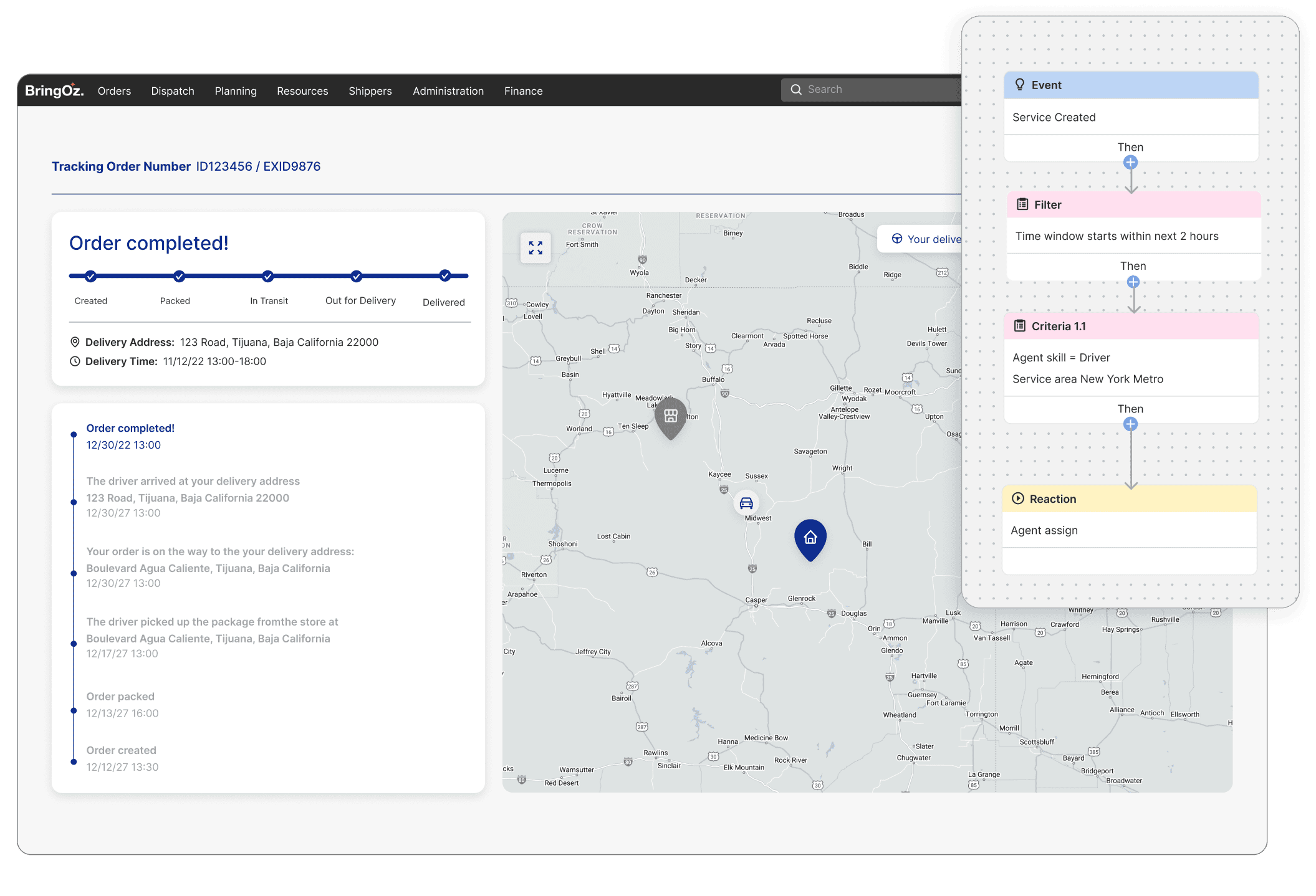
Task: Click Service area New York Metro criteria
Action: click(1088, 379)
